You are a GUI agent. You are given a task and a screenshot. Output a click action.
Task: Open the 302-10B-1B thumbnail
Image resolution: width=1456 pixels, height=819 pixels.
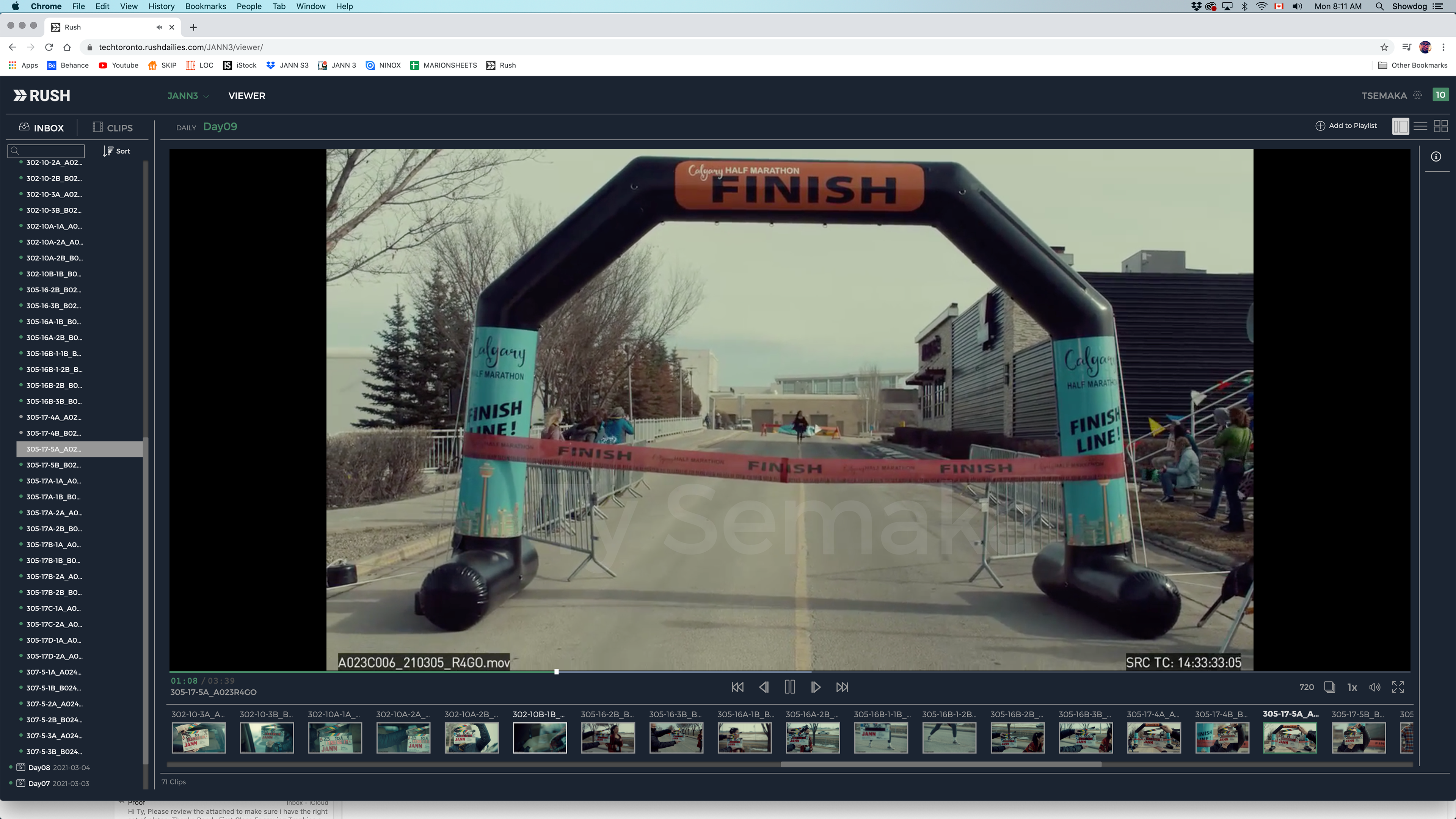(539, 737)
